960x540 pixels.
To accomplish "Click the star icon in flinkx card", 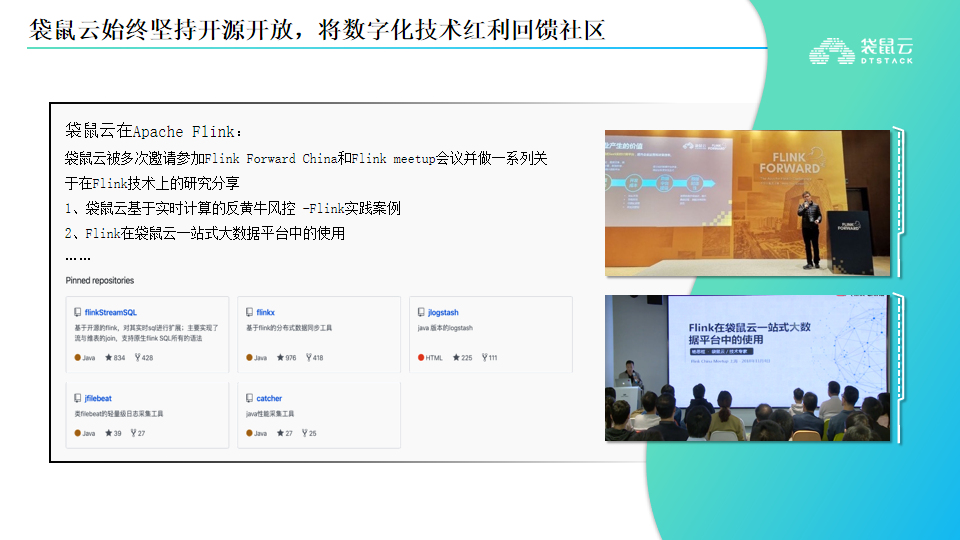I will tap(280, 358).
